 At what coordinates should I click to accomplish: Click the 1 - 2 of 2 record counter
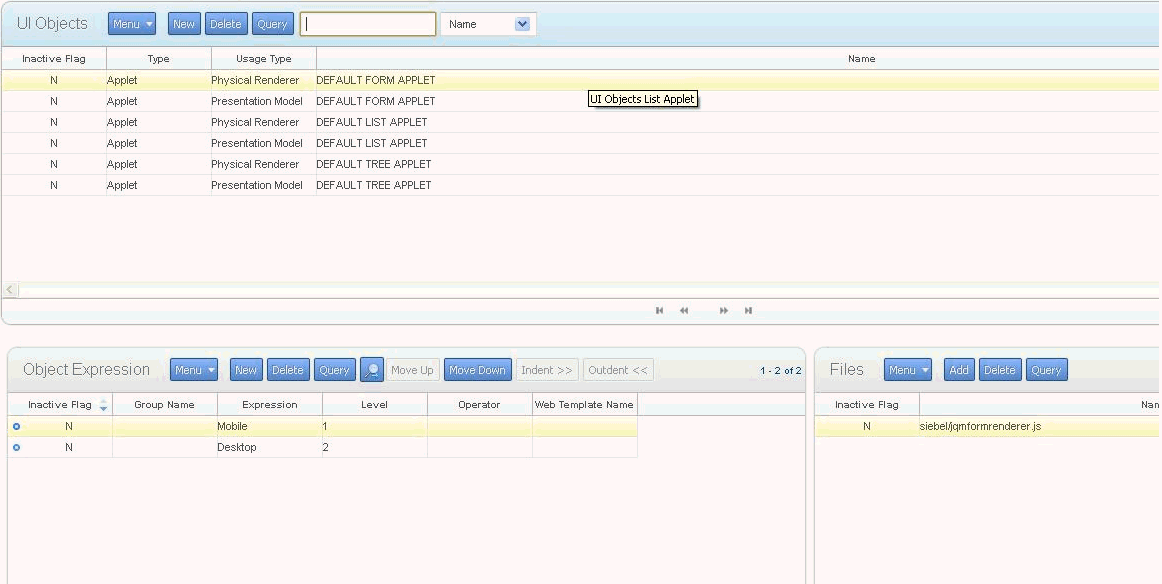[x=780, y=371]
